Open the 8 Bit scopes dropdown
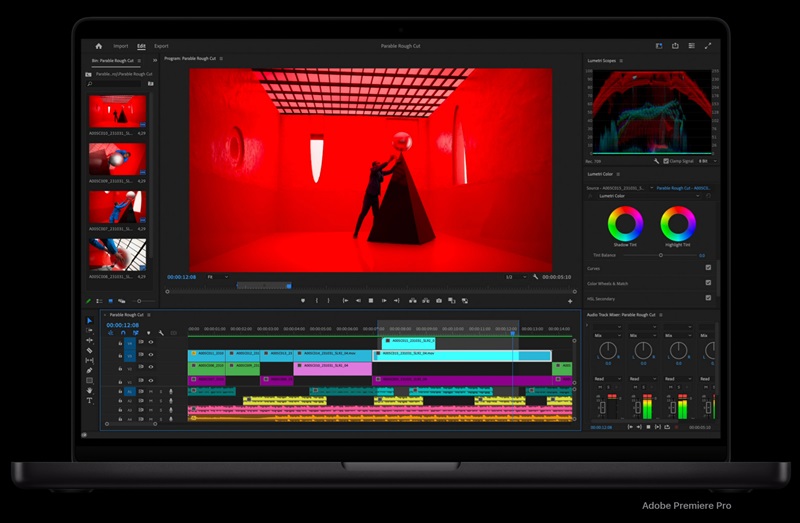The image size is (800, 523). click(708, 161)
